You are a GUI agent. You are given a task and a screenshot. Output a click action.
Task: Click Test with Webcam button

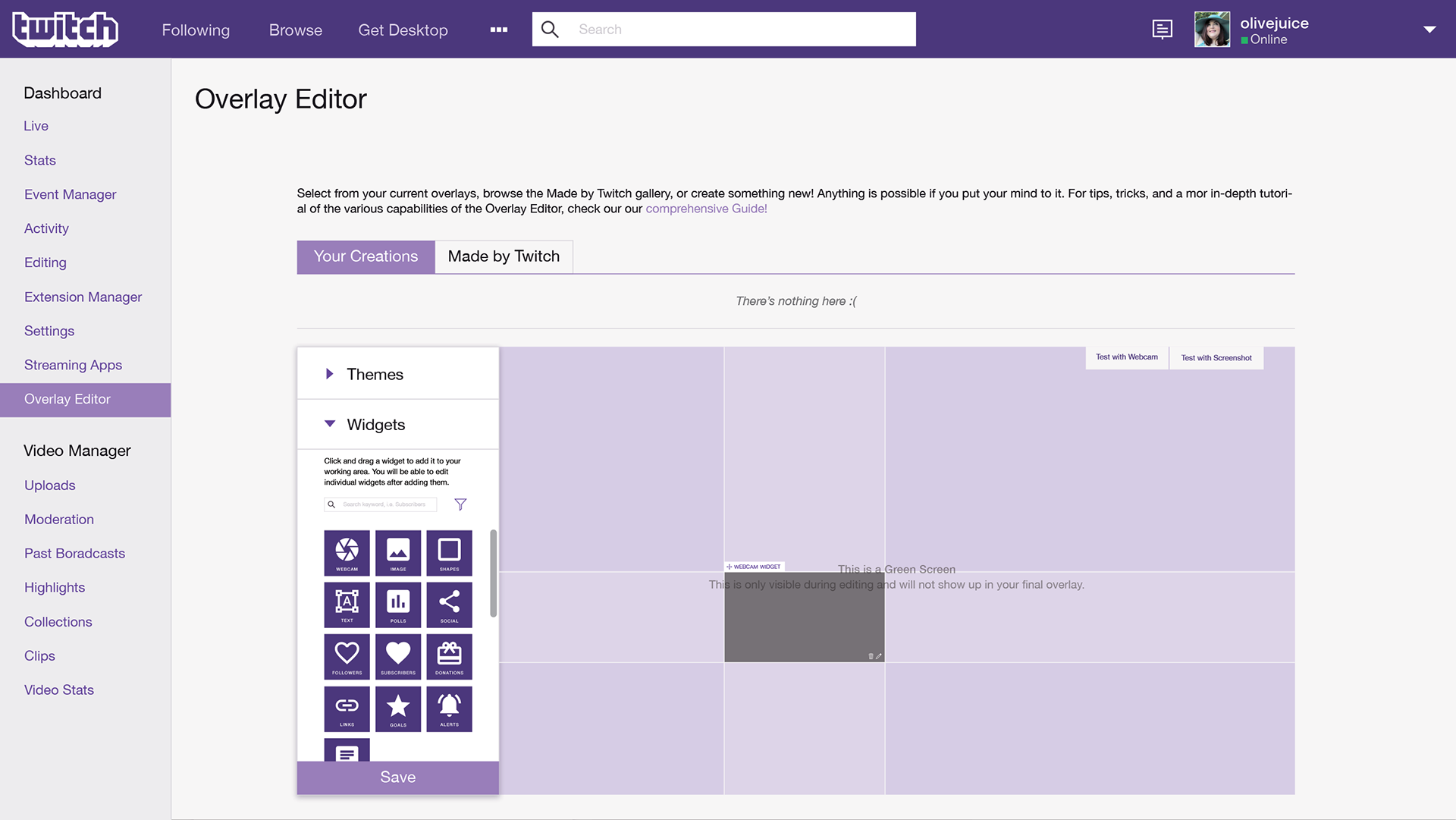coord(1127,357)
